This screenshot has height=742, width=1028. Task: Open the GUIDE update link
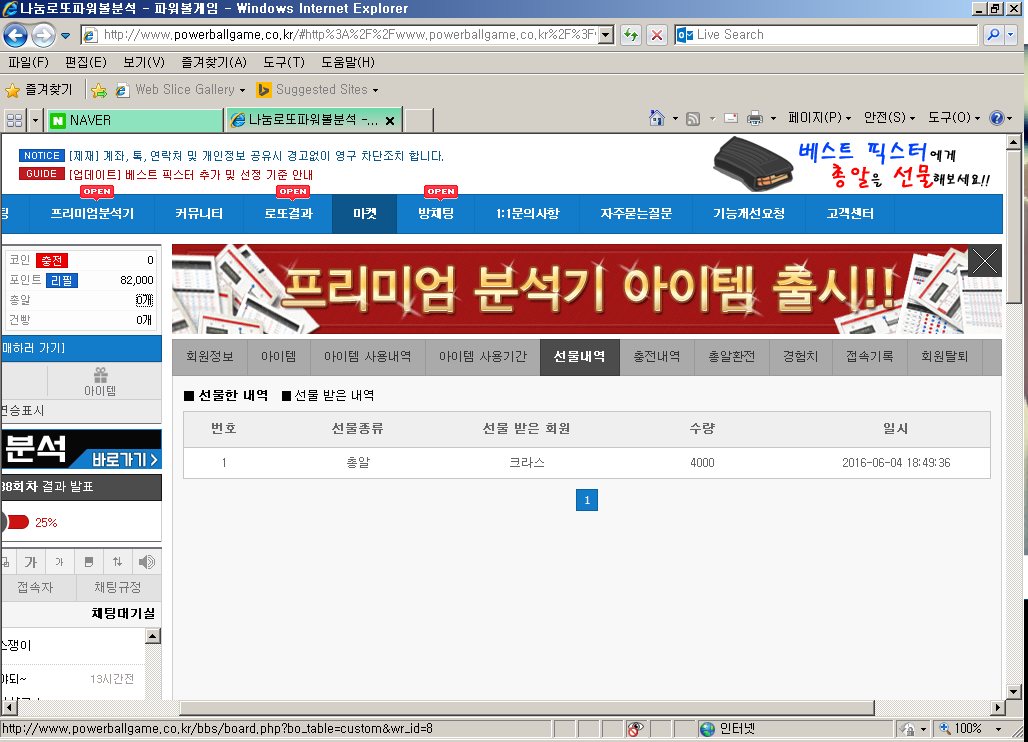point(191,175)
